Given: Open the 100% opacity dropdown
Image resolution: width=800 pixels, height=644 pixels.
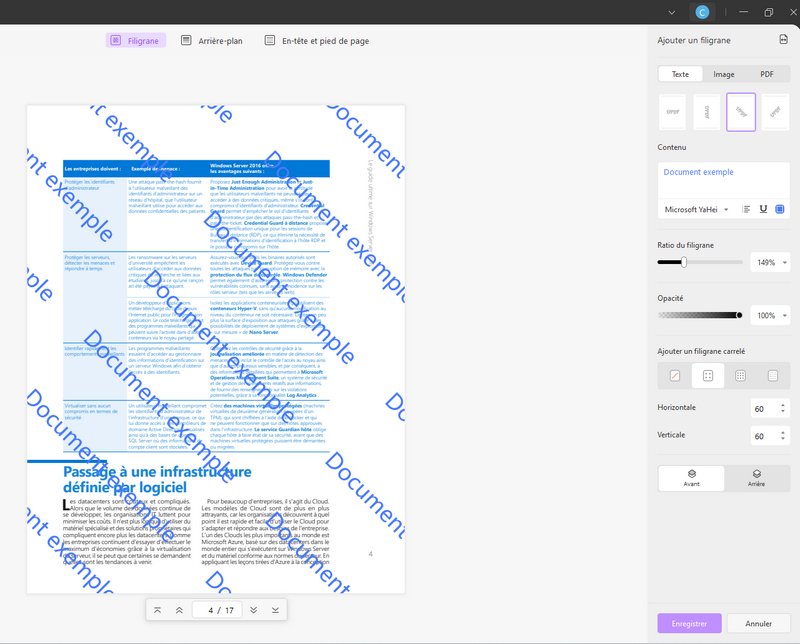Looking at the screenshot, I should pyautogui.click(x=770, y=315).
